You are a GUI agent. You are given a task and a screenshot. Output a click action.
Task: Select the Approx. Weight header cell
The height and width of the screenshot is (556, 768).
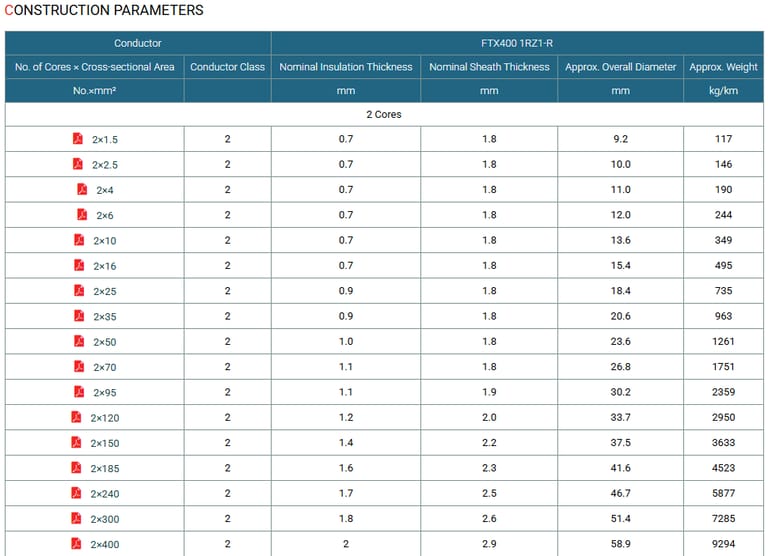coord(723,67)
